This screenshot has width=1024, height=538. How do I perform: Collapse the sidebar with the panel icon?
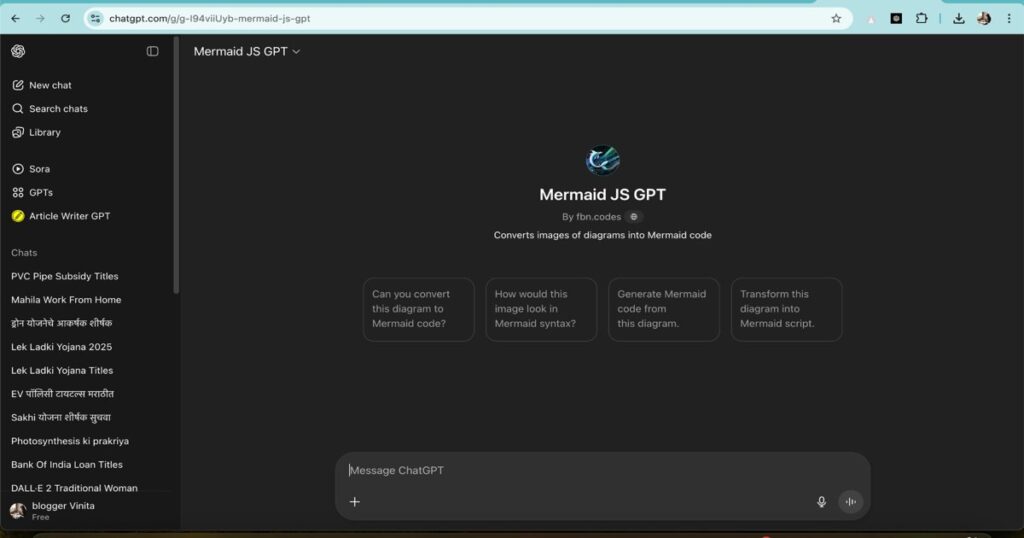click(152, 51)
